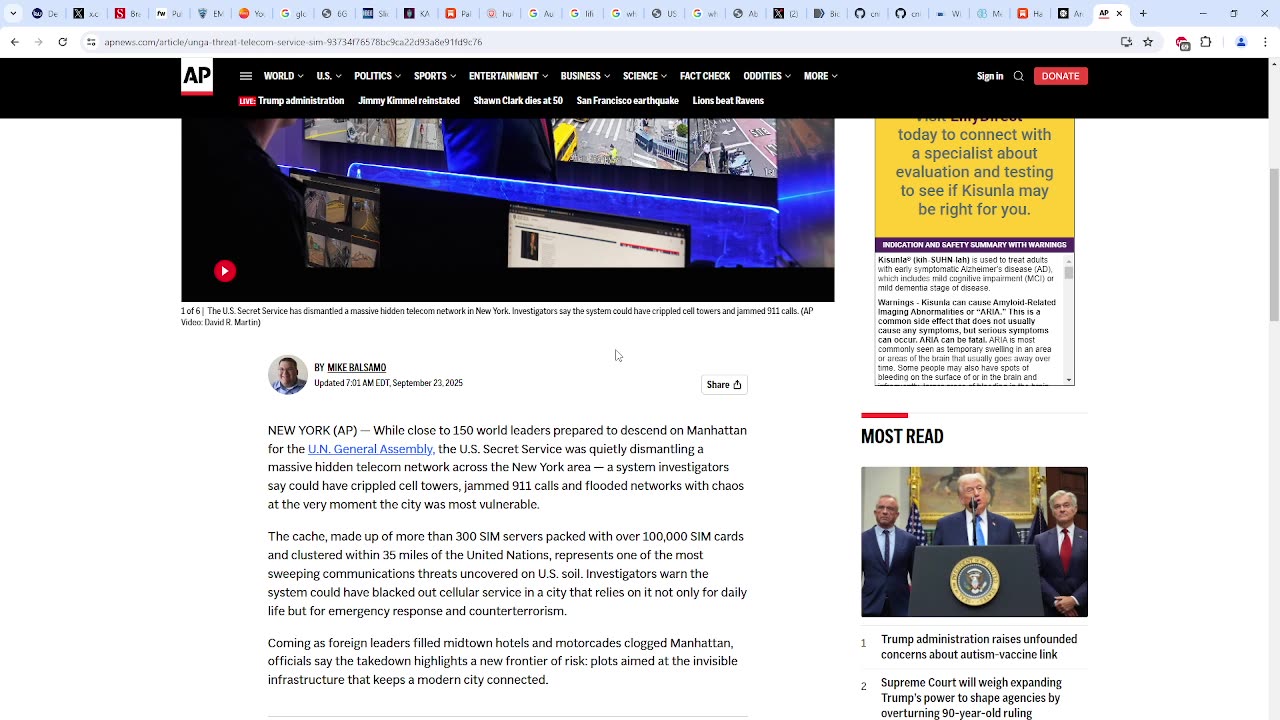Screen dimensions: 1280x720
Task: Open 'Supreme Court will weigh expanding' story
Action: pyautogui.click(x=971, y=698)
